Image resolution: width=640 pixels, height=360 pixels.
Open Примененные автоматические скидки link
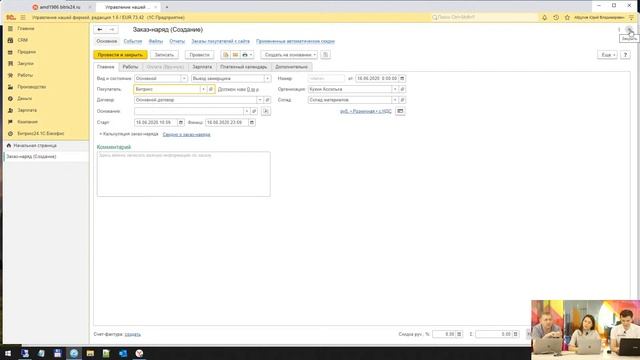click(295, 41)
